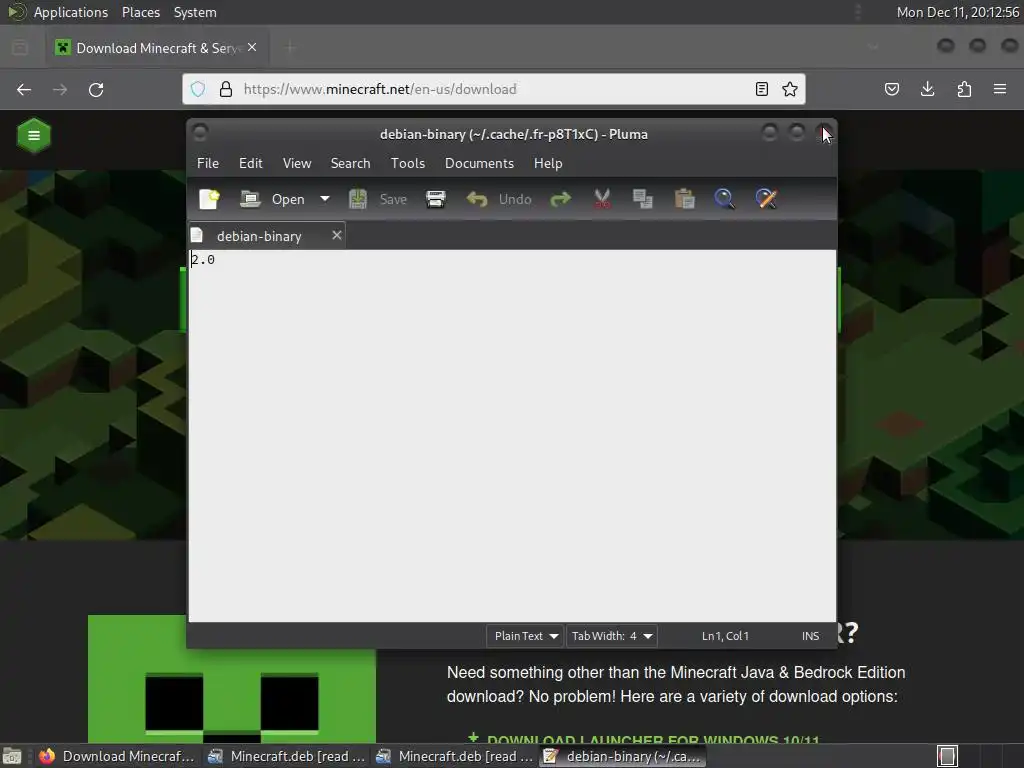Switch to debian-binary taskbar entry
Image resolution: width=1024 pixels, height=768 pixels.
click(622, 756)
